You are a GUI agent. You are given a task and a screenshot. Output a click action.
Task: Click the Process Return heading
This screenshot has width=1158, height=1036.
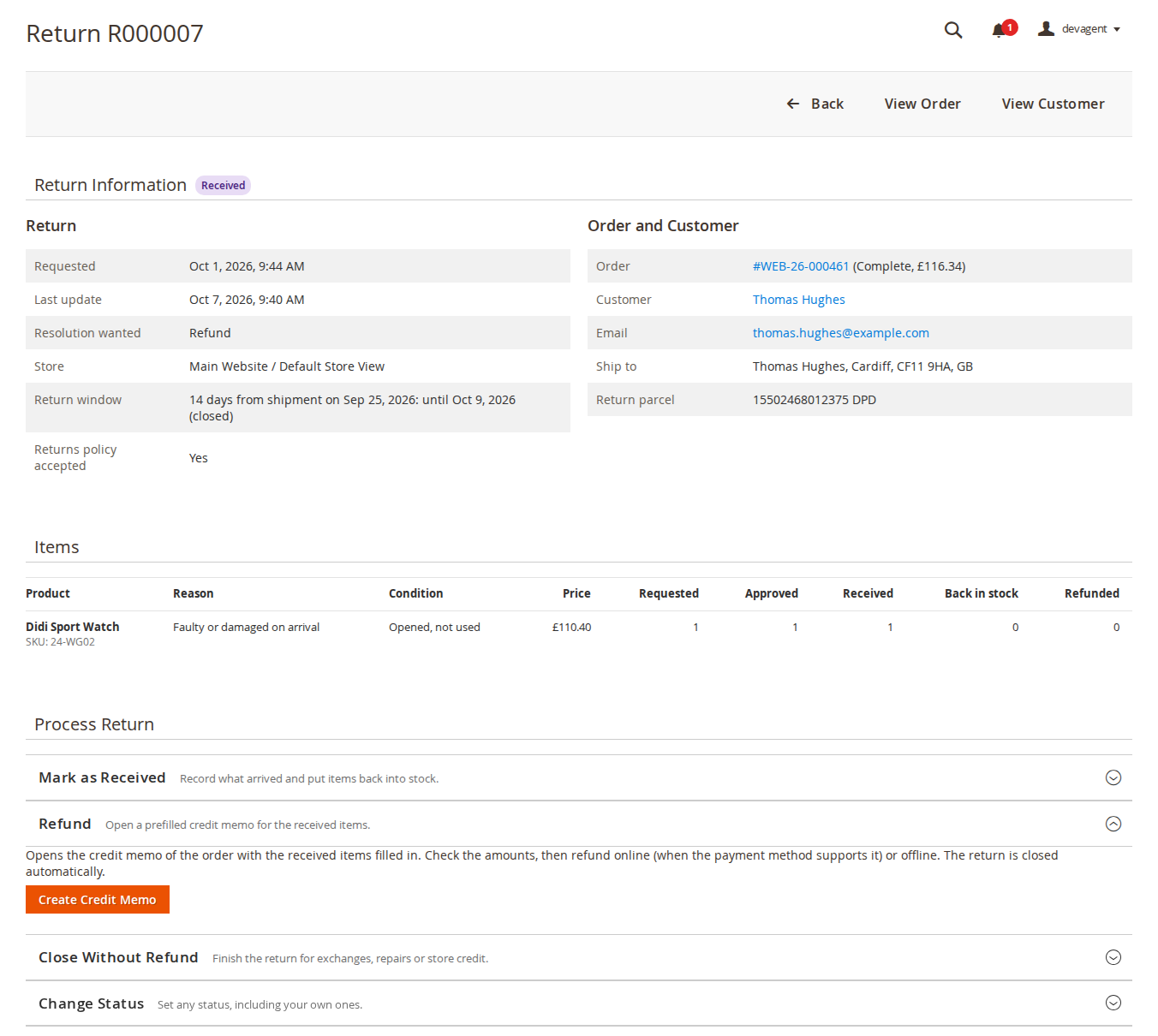pyautogui.click(x=94, y=724)
